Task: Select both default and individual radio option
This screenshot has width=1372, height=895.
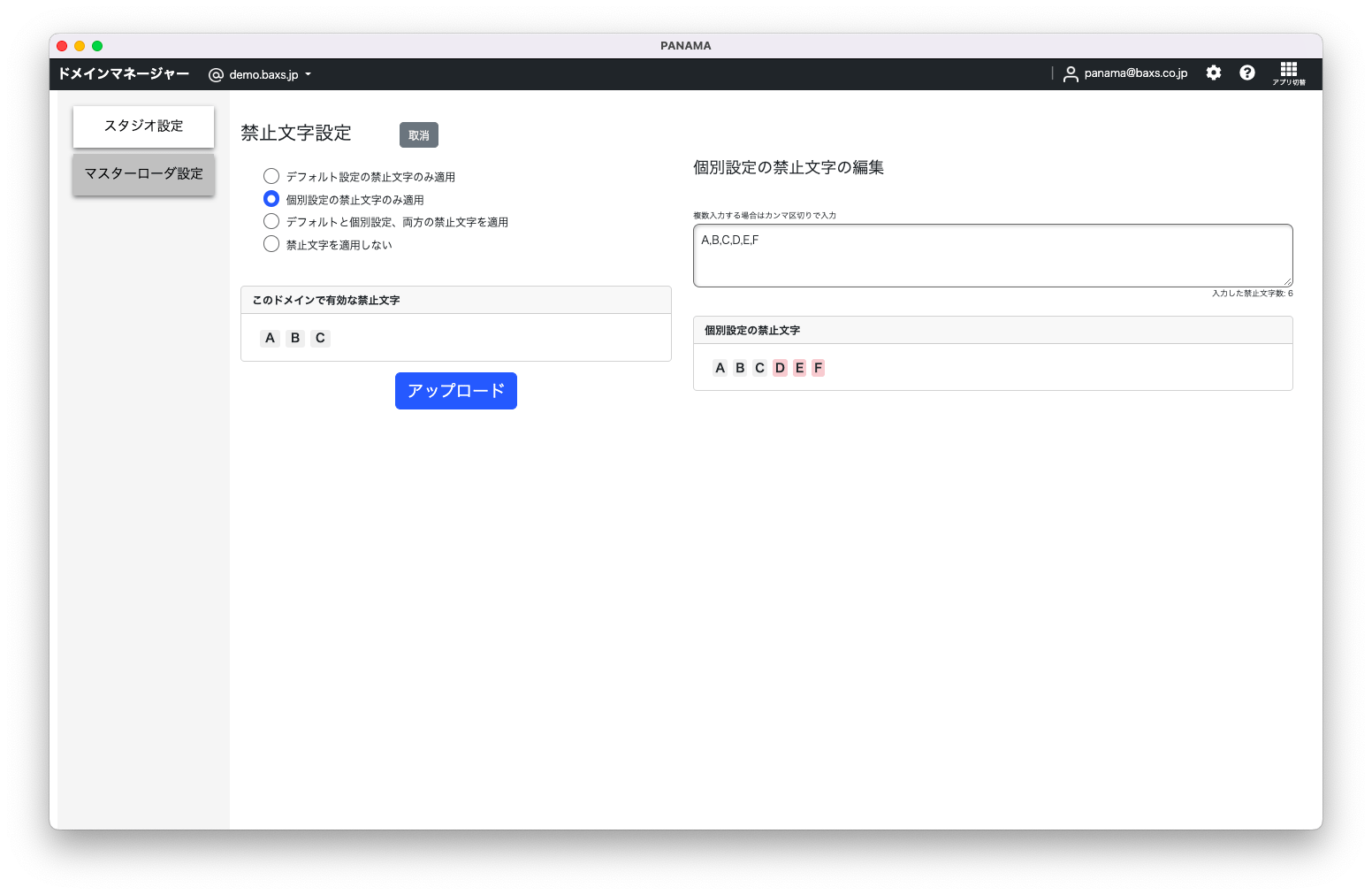Action: [271, 222]
